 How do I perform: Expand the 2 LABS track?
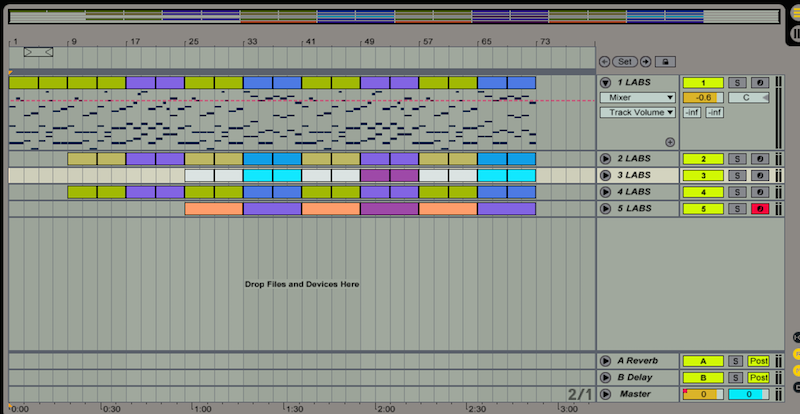(605, 159)
